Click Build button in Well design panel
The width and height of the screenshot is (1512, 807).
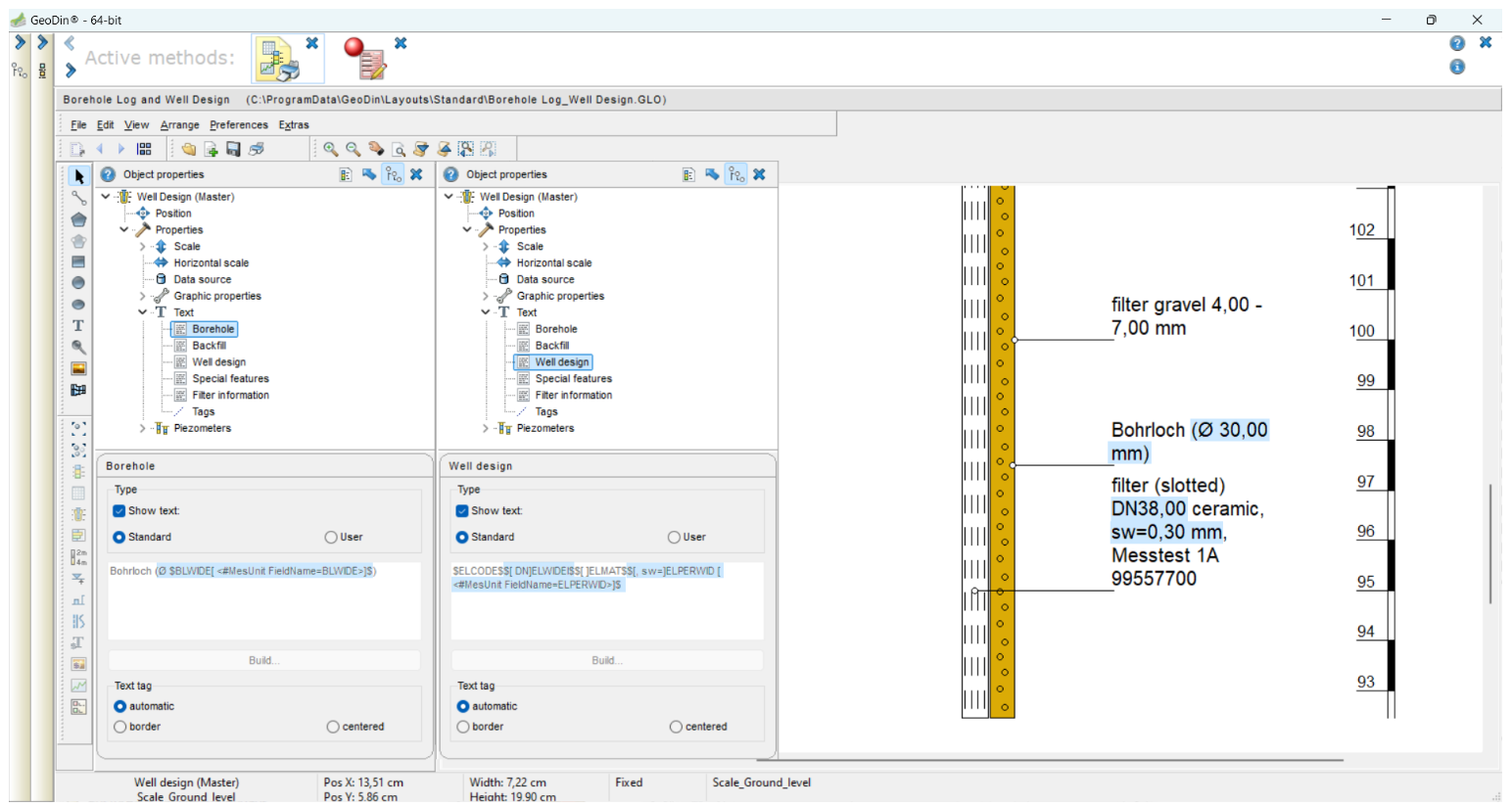606,661
